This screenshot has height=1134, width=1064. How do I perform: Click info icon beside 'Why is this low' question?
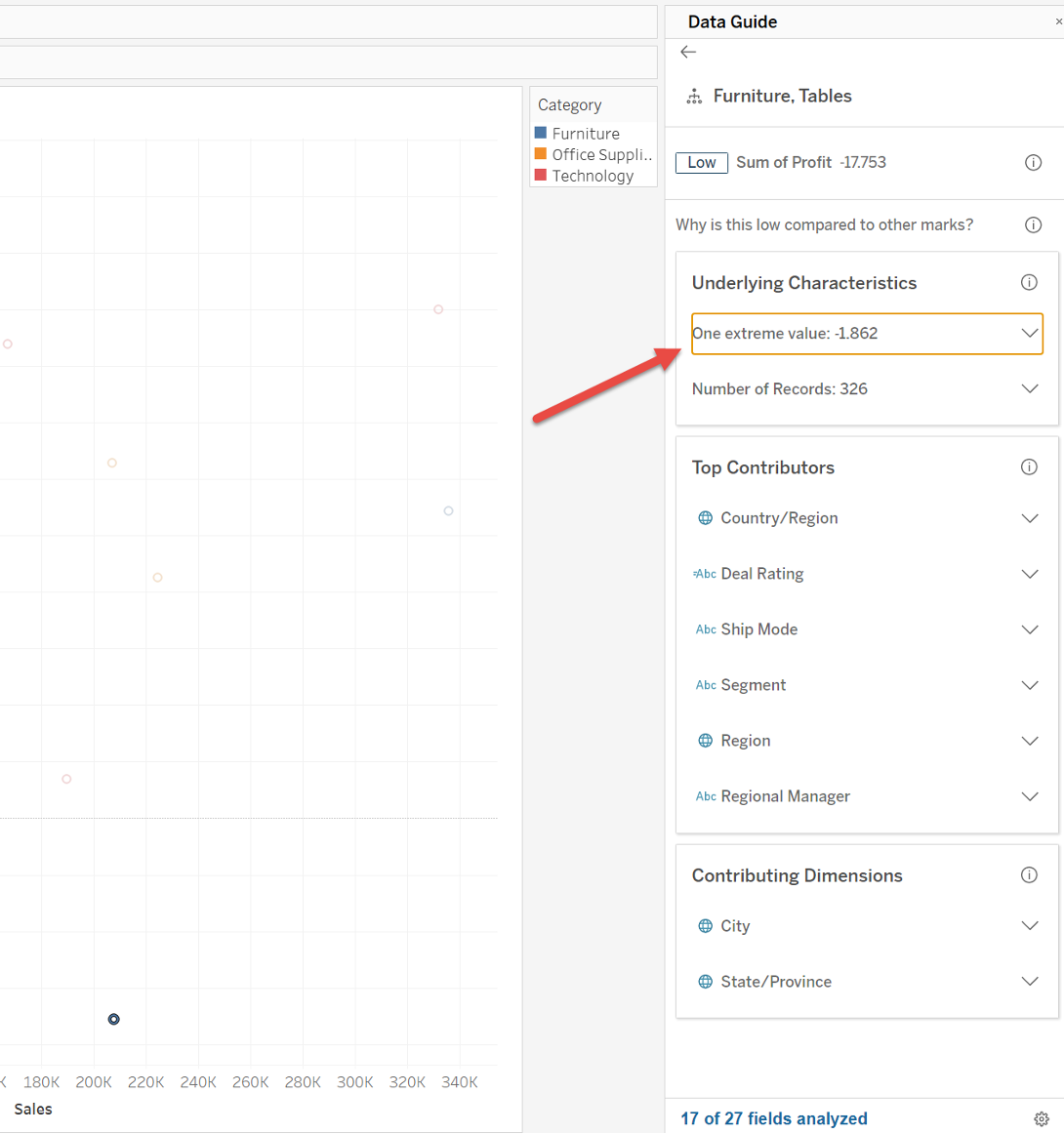1033,225
